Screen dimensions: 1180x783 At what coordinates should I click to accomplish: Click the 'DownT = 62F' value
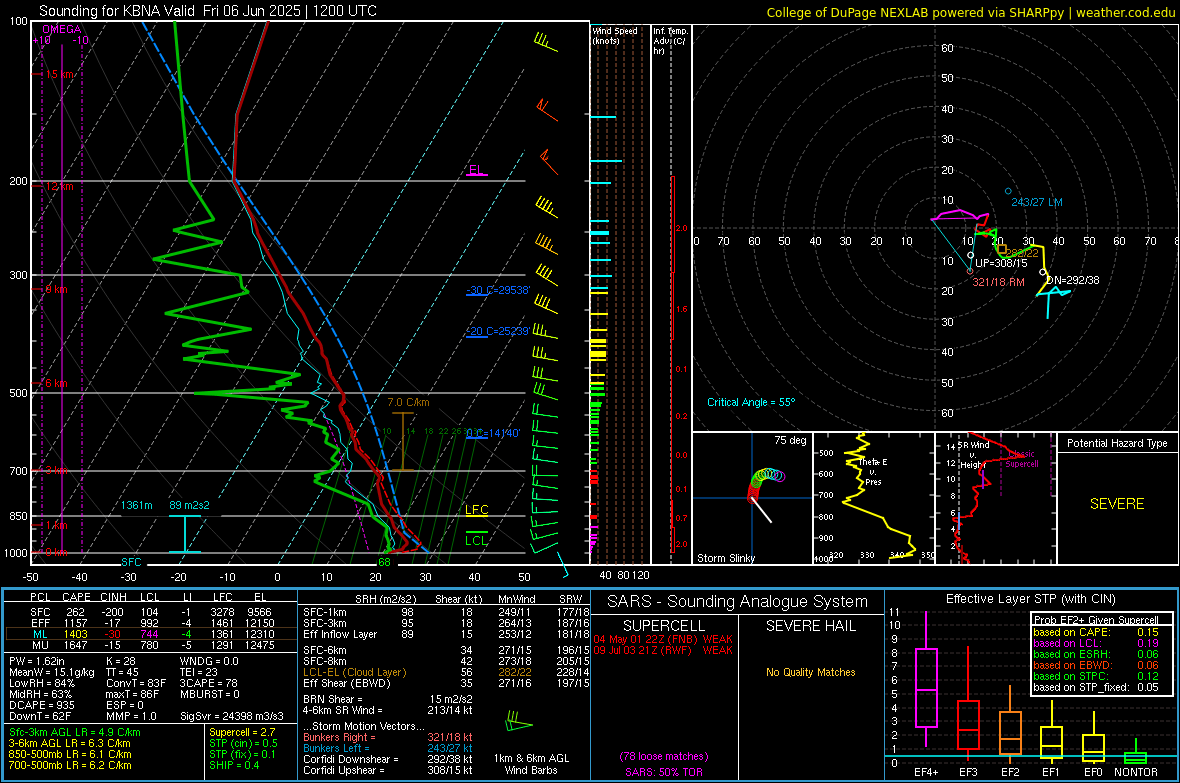coord(40,716)
